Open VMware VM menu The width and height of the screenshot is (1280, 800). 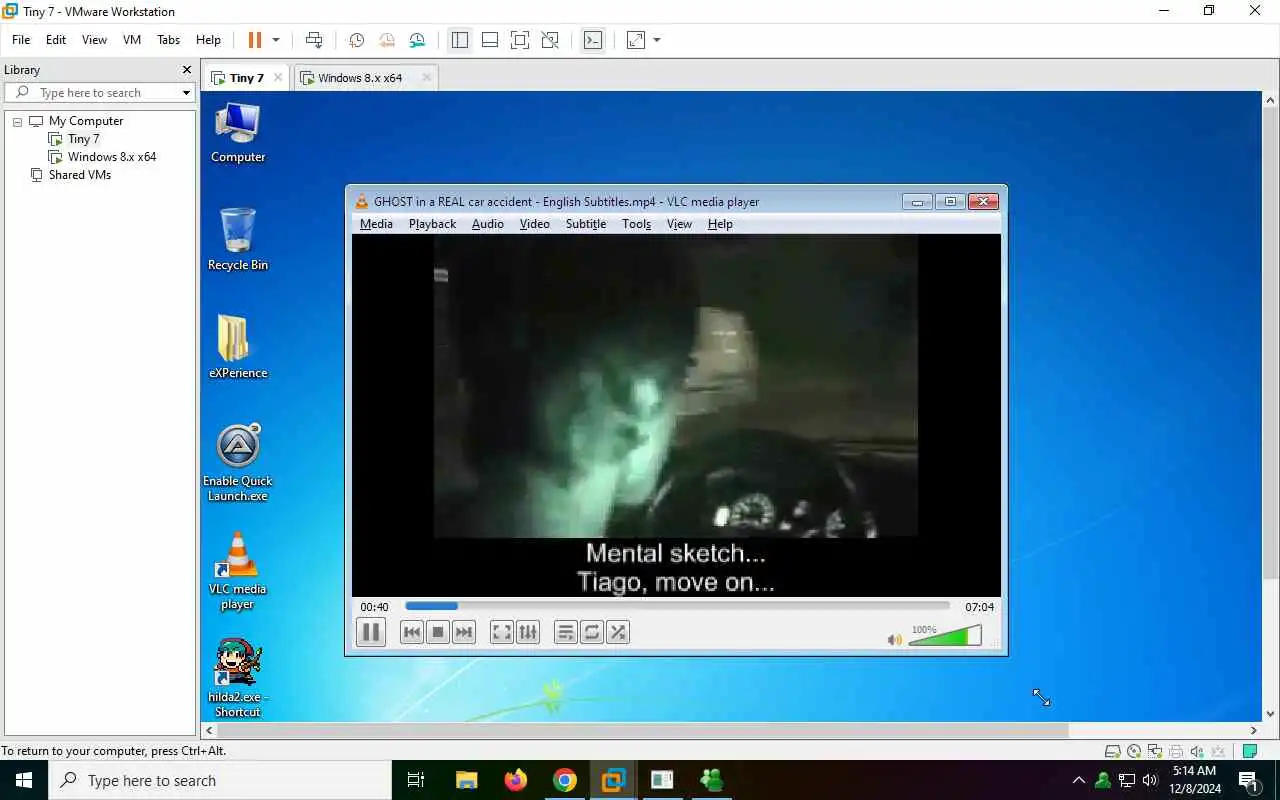[x=132, y=40]
